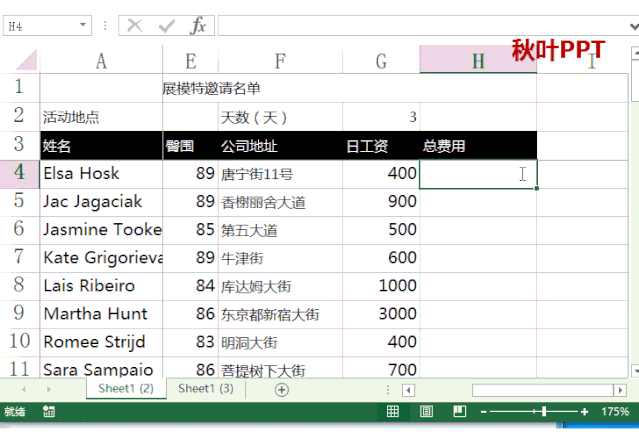Select the Jac Jagaciak cell
Viewport: 639px width, 439px height.
pyautogui.click(x=101, y=202)
